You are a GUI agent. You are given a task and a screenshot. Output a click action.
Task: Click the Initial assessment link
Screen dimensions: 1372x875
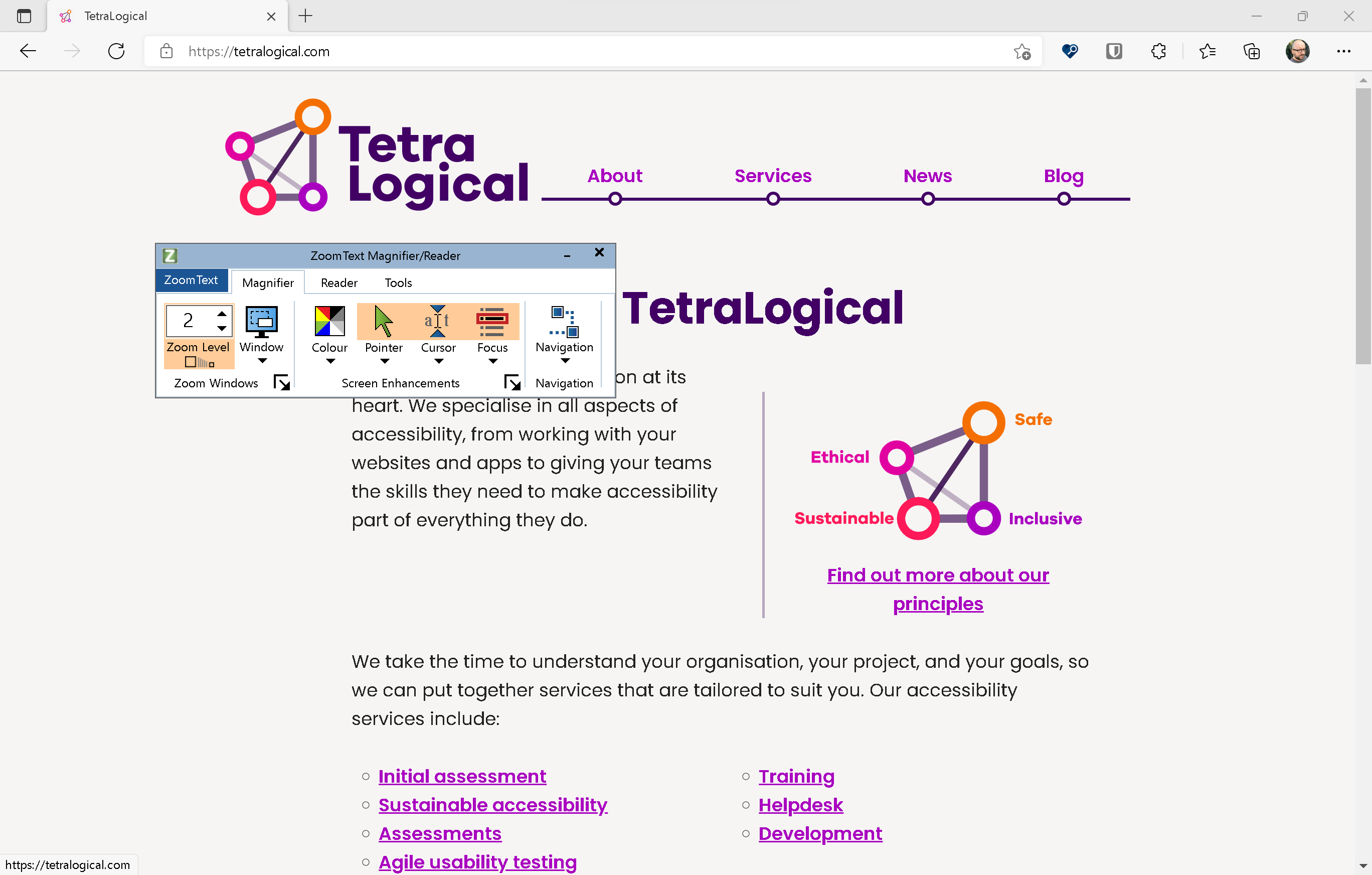[461, 775]
